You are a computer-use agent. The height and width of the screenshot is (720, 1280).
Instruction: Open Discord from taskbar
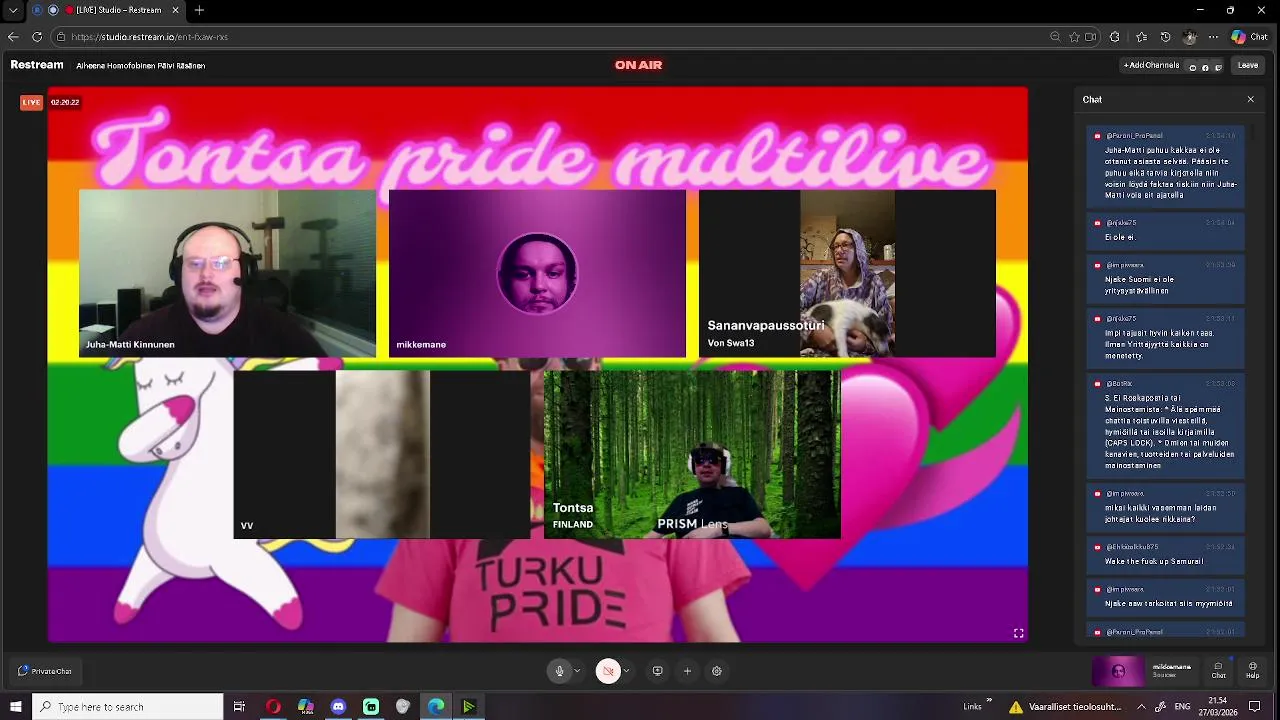click(338, 707)
